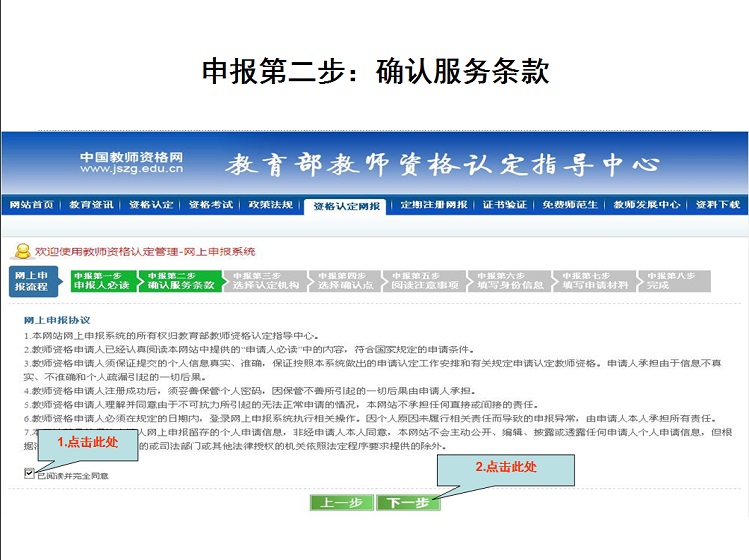The height and width of the screenshot is (560, 749).
Task: Click step one 申报人必读 in progress bar
Action: pos(102,281)
